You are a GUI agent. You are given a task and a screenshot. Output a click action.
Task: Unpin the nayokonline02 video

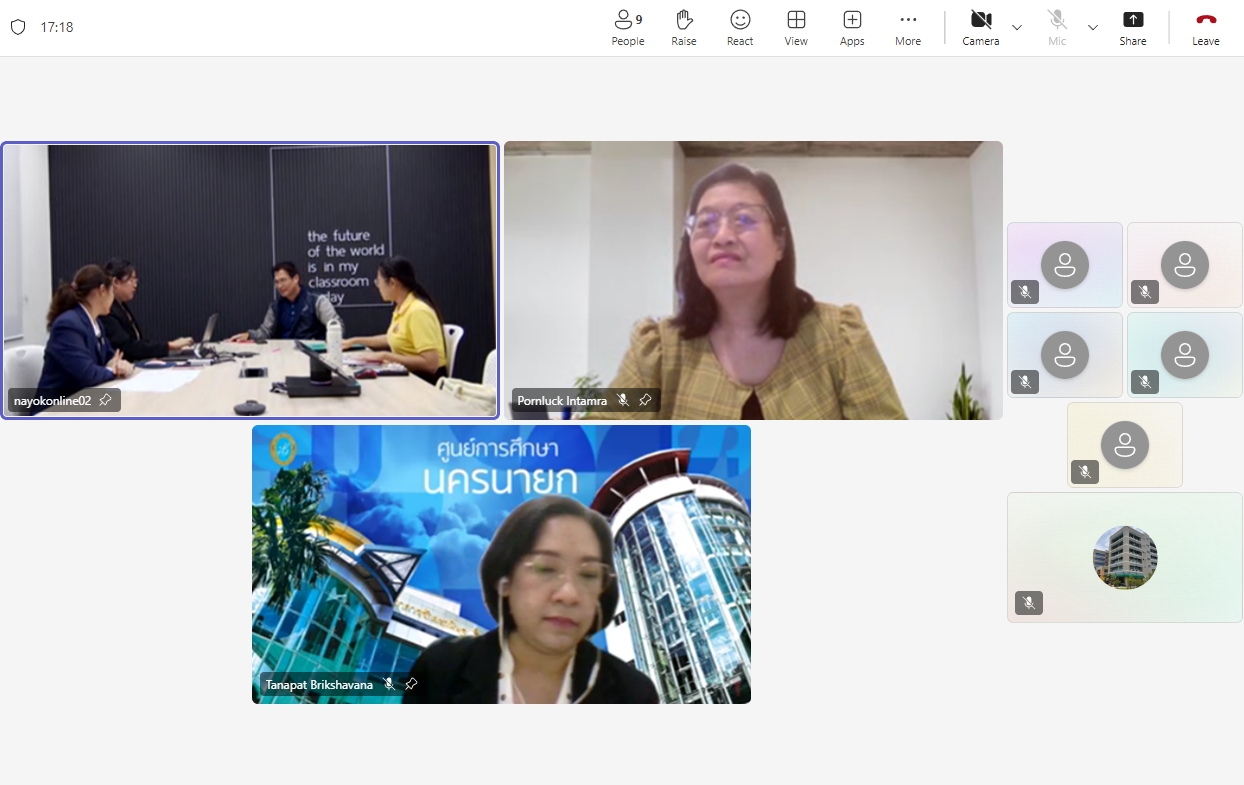pos(105,400)
